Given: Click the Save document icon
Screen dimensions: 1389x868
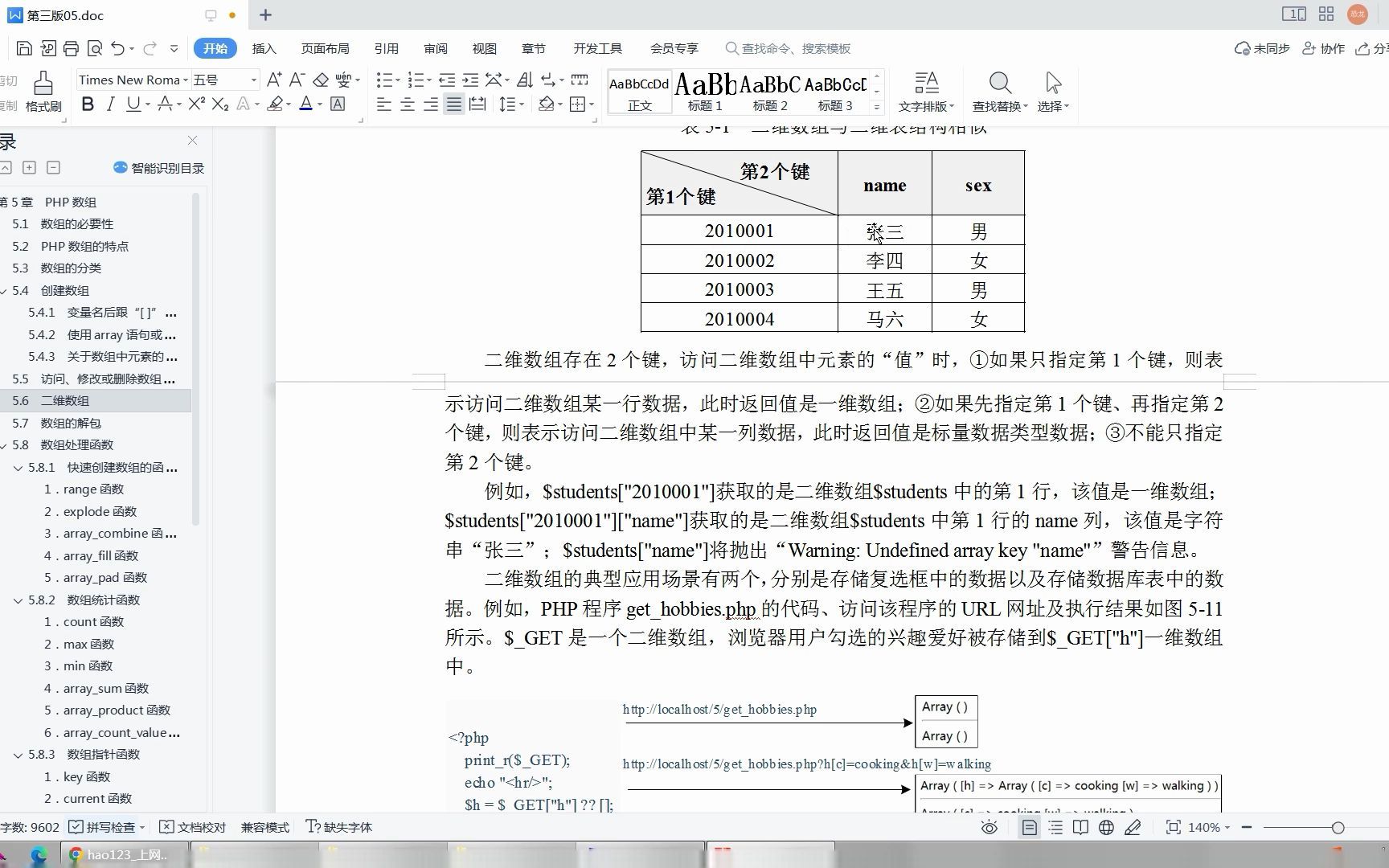Looking at the screenshot, I should (24, 48).
